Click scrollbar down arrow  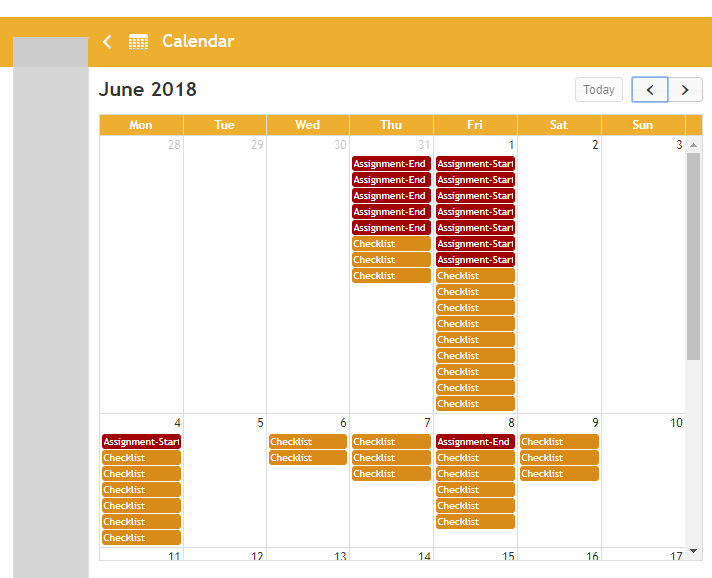point(693,553)
